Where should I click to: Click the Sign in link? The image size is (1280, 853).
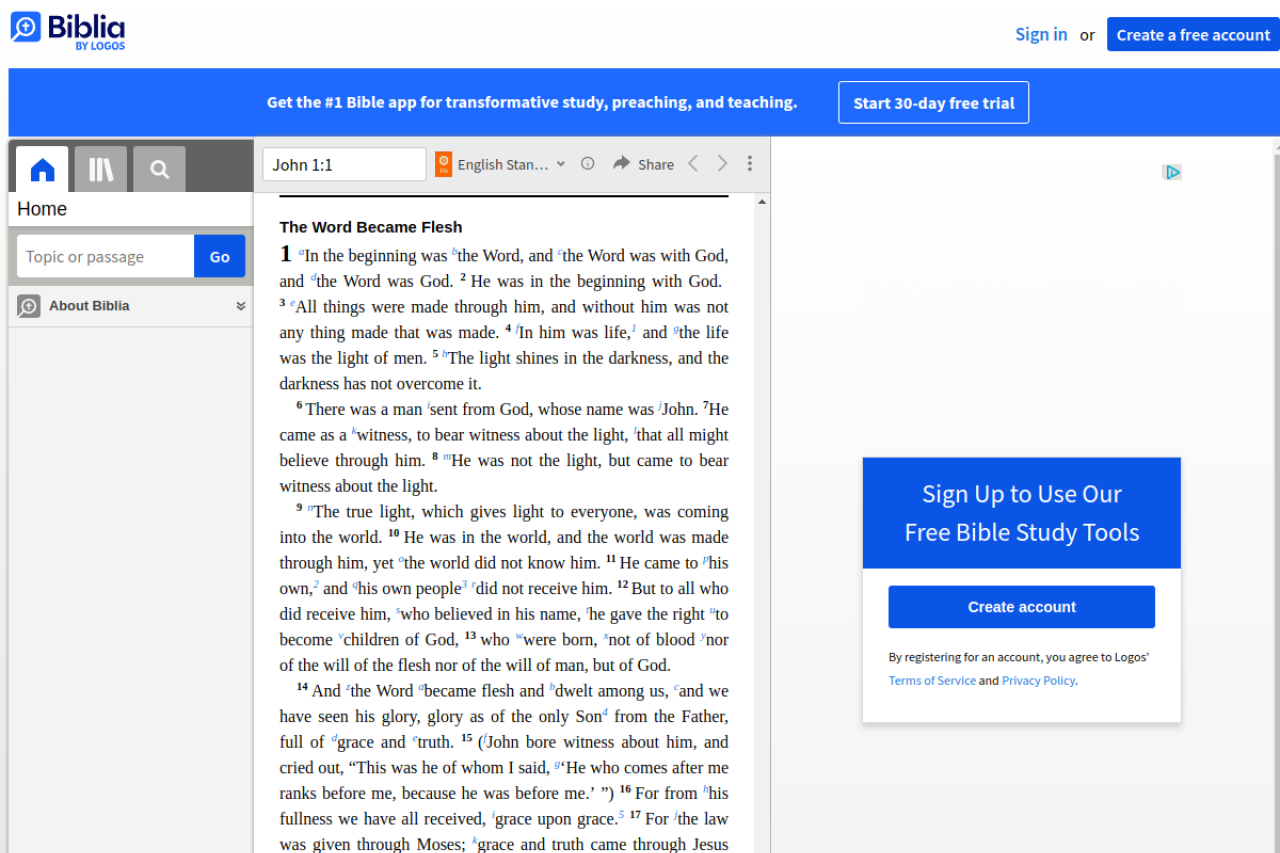pos(1041,35)
